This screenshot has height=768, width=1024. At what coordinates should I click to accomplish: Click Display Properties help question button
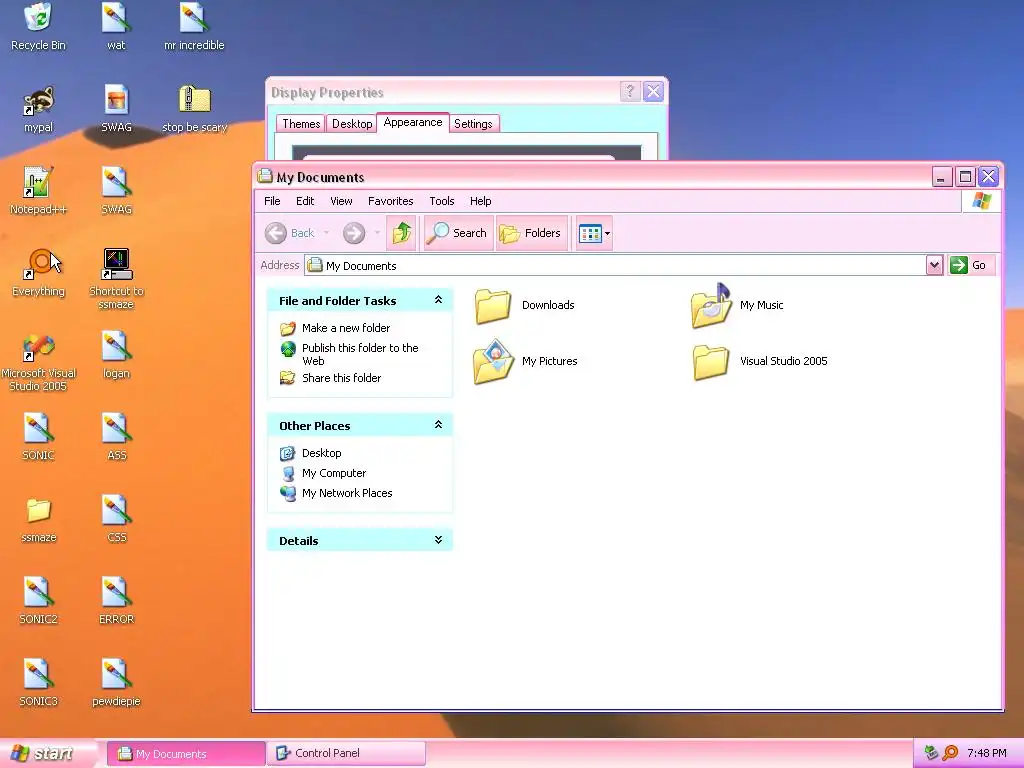coord(630,91)
